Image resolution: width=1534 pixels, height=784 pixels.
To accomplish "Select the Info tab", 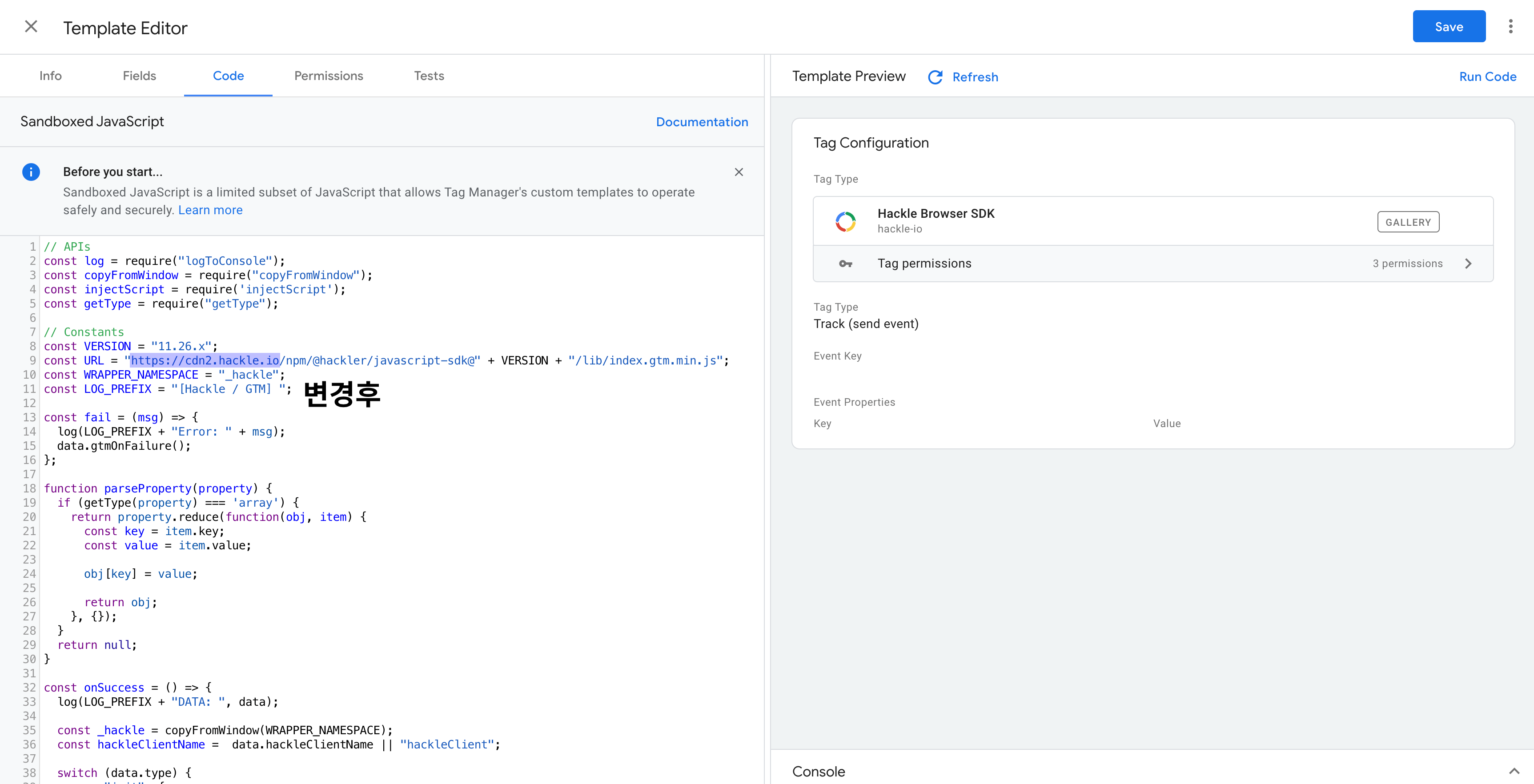I will [x=50, y=75].
